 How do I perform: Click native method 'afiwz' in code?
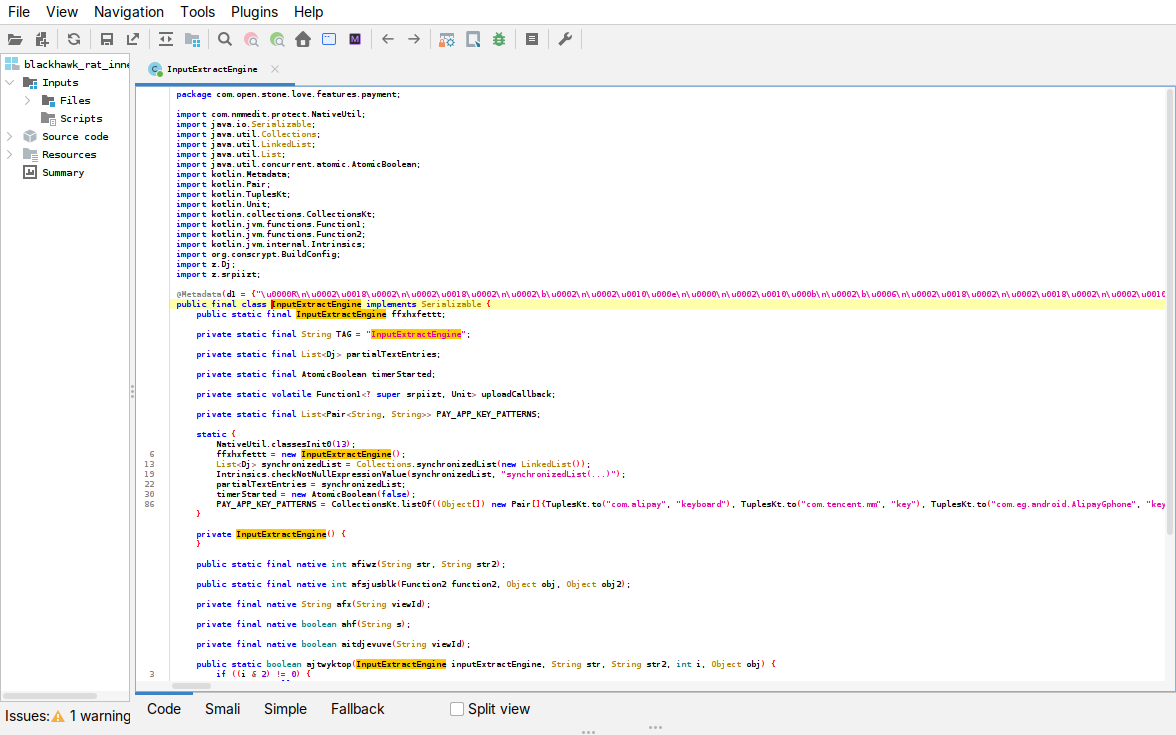364,564
